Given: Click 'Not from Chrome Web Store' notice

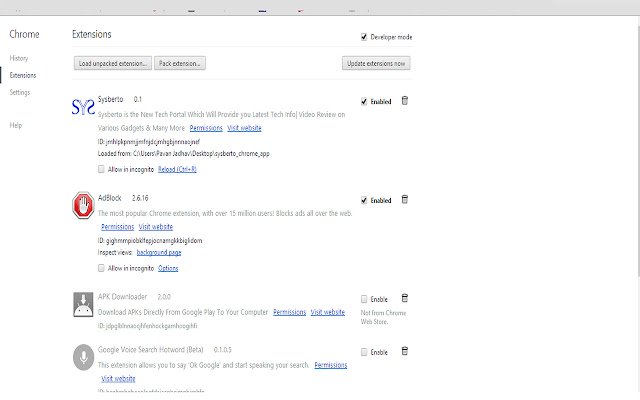Looking at the screenshot, I should (x=383, y=317).
